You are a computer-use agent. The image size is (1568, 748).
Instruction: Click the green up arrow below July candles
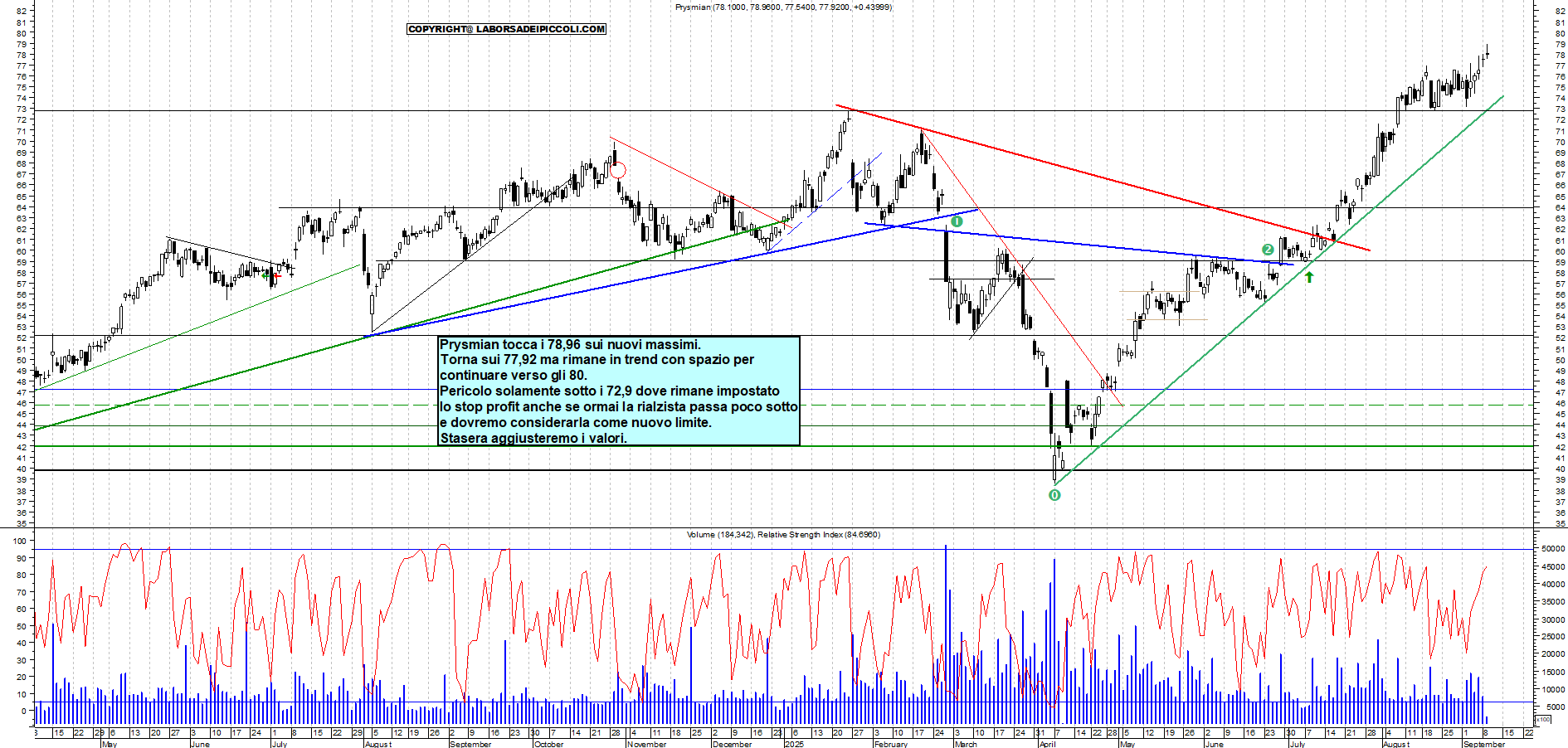(1309, 277)
